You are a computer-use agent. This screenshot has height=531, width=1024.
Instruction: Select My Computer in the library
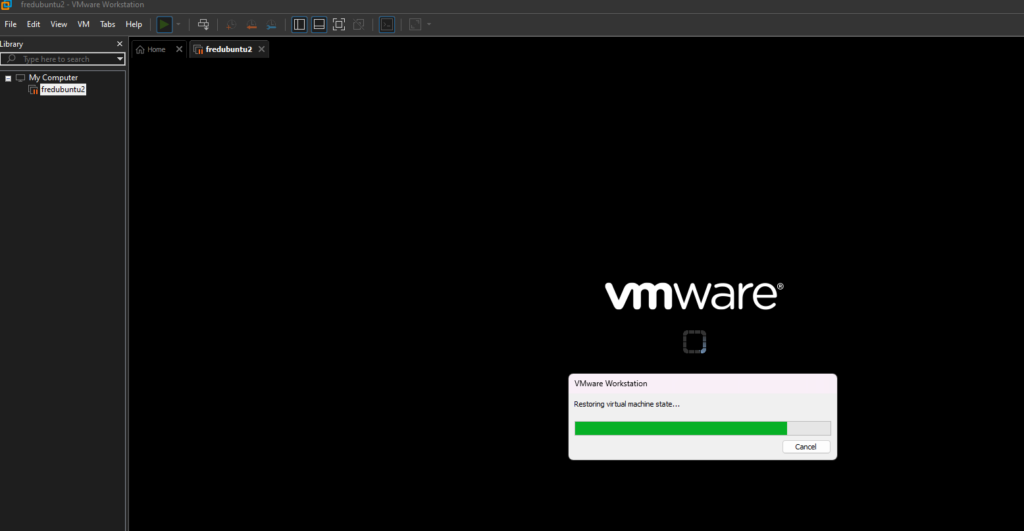(53, 78)
